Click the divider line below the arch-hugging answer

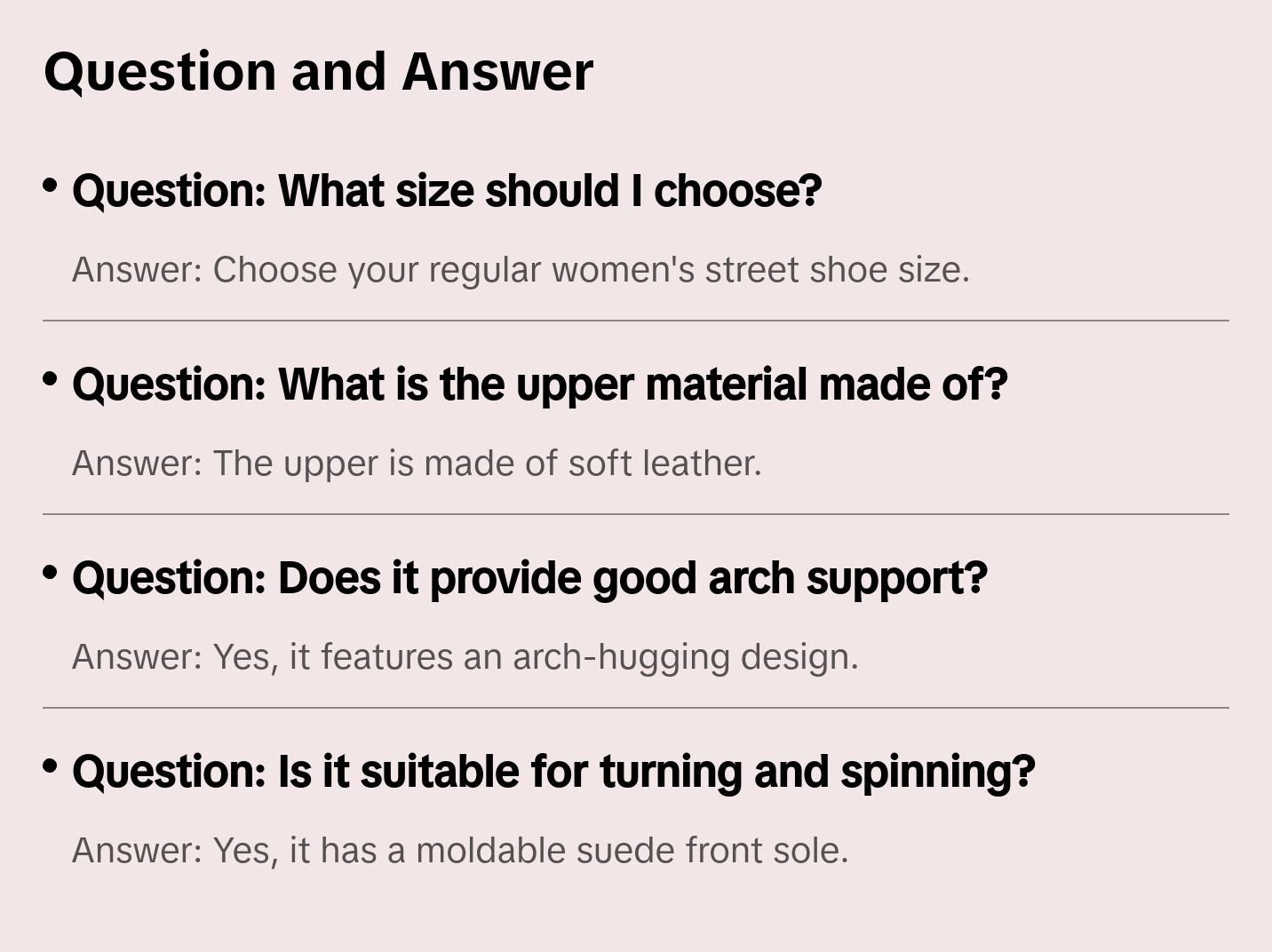pyautogui.click(x=636, y=708)
